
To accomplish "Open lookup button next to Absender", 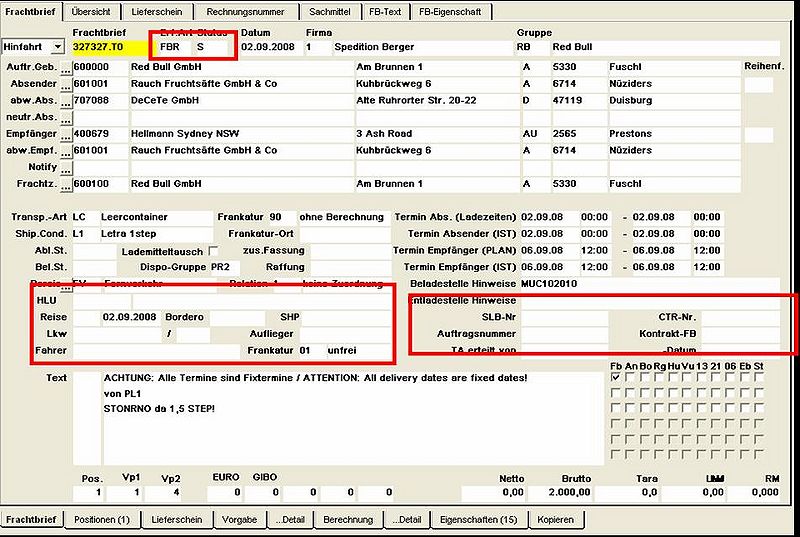I will tap(66, 85).
